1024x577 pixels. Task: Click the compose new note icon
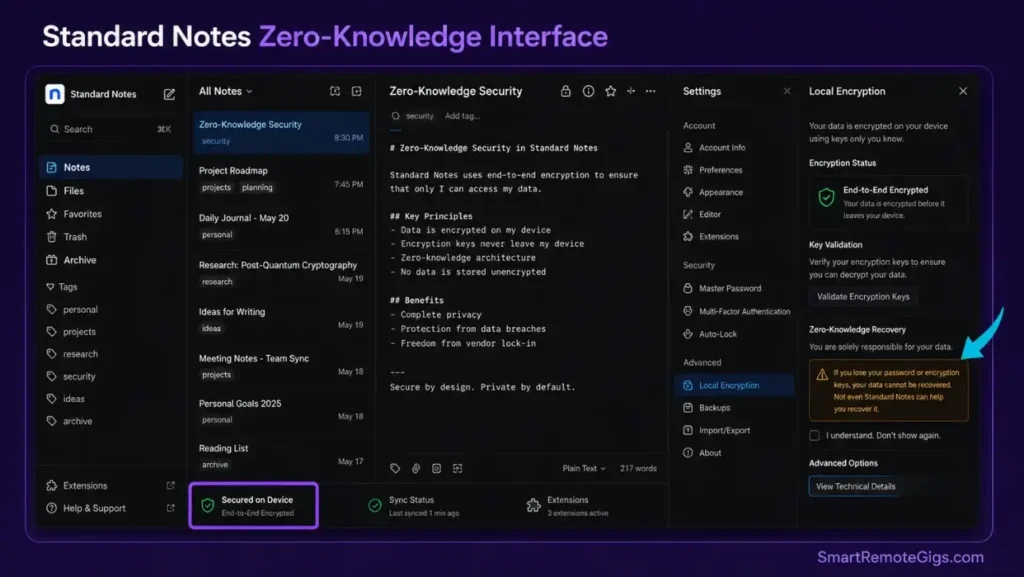tap(169, 94)
